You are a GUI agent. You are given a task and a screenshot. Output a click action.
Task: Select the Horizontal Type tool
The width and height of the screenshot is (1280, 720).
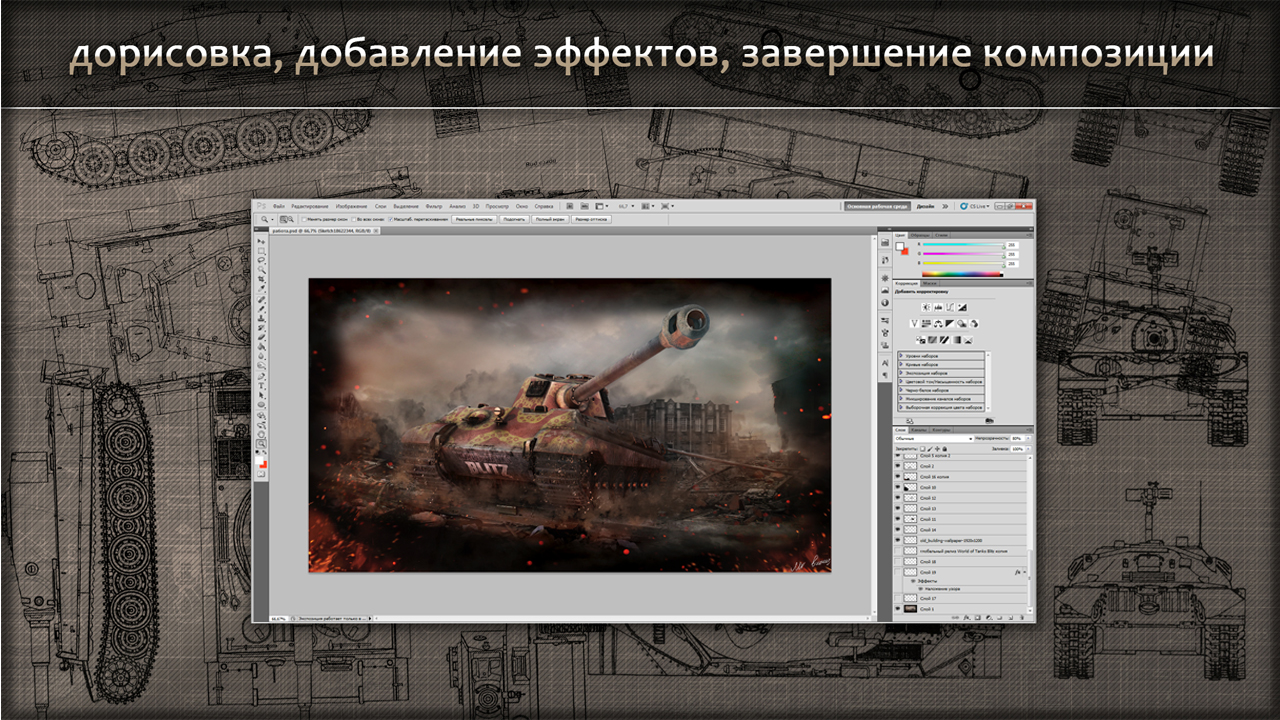261,385
